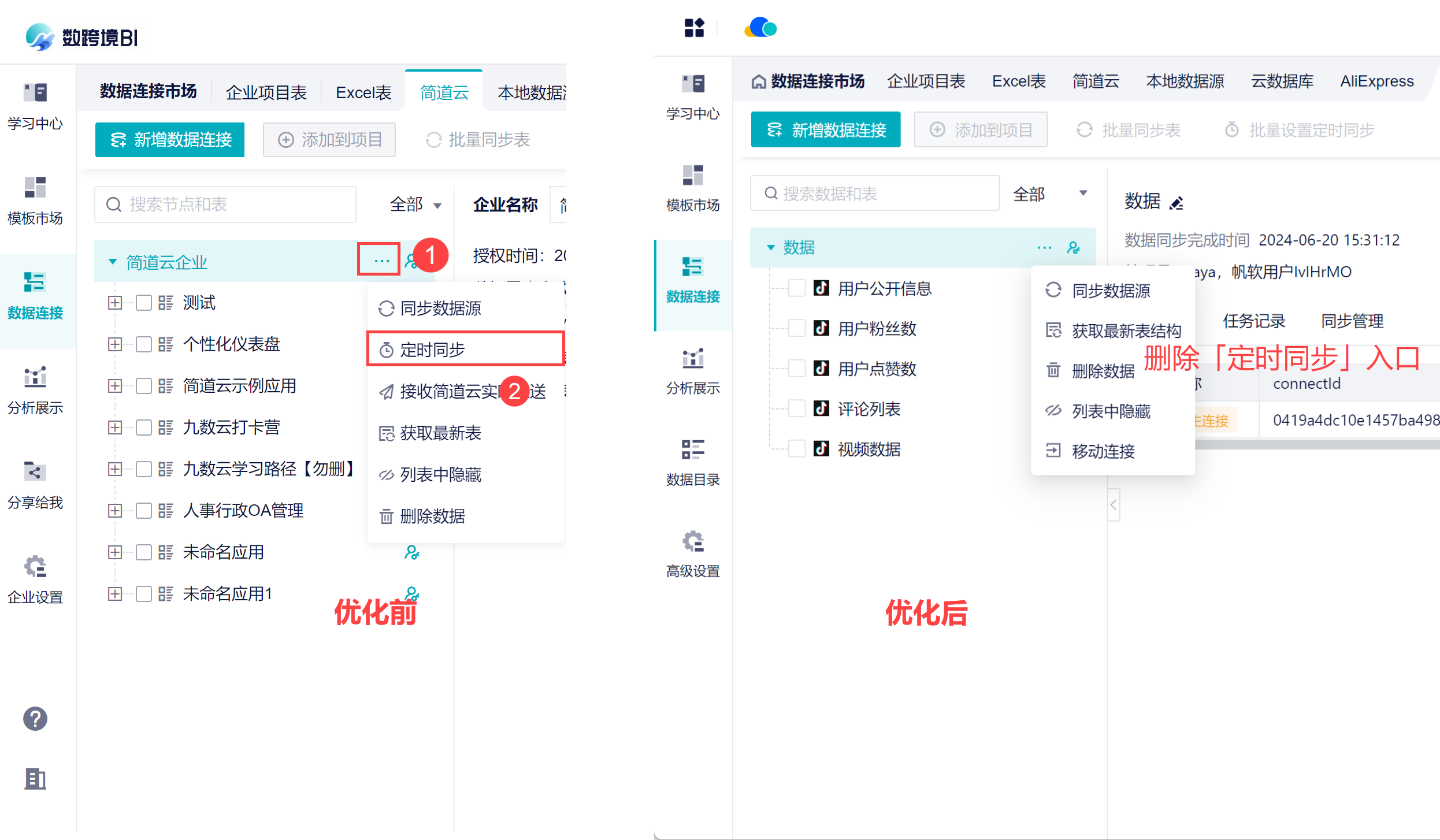Click the edit pencil next to 数据 title
The width and height of the screenshot is (1440, 840).
(x=1177, y=203)
